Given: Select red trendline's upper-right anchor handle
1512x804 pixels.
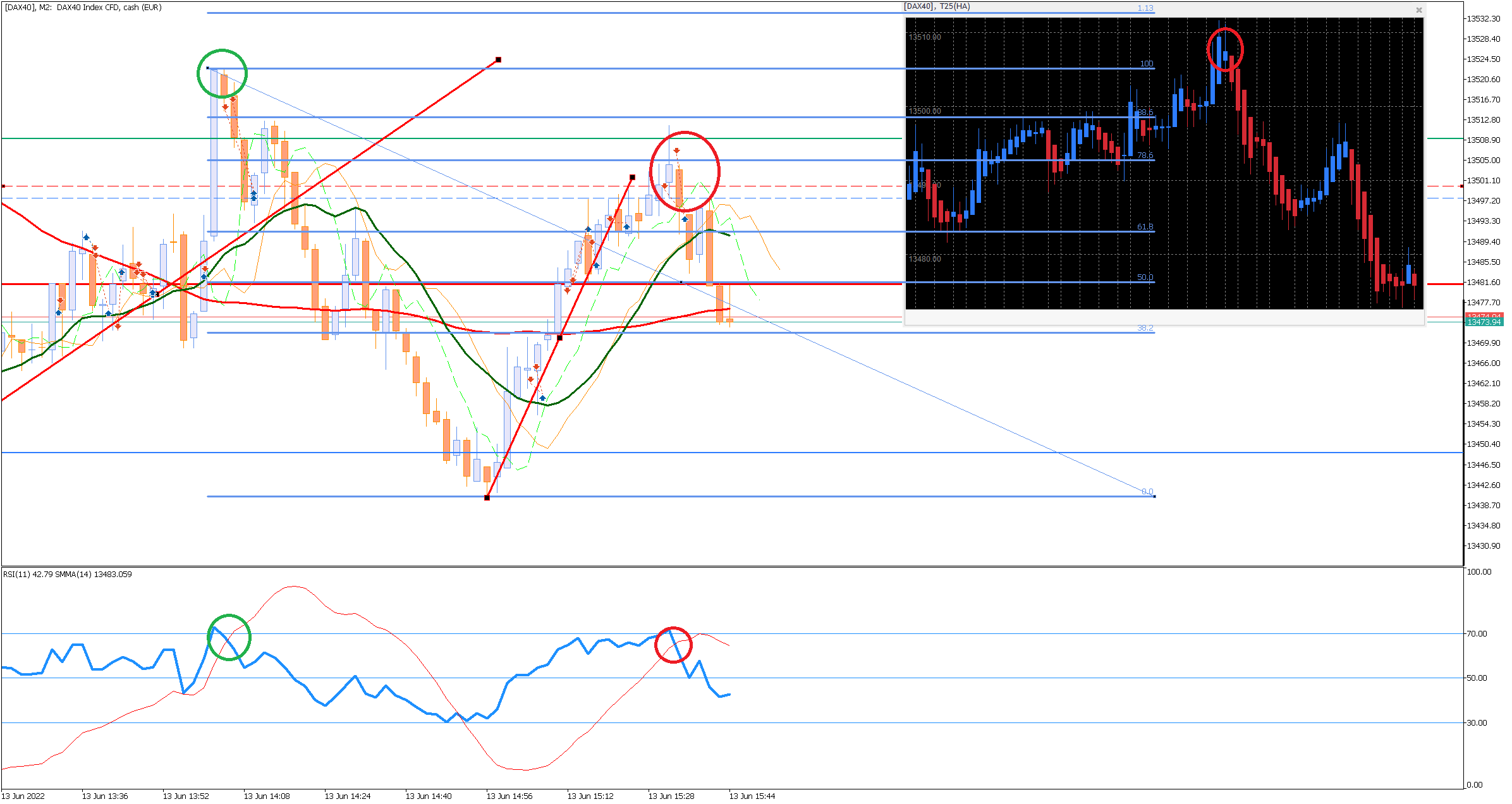Looking at the screenshot, I should pos(499,60).
